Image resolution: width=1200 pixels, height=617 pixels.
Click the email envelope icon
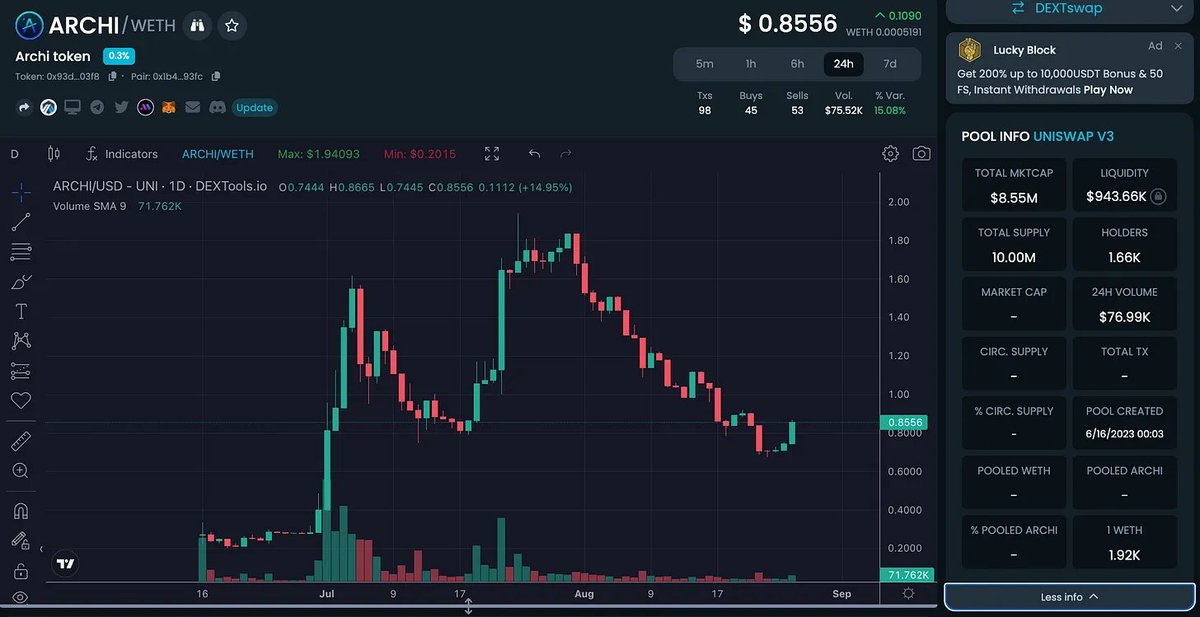[x=193, y=107]
